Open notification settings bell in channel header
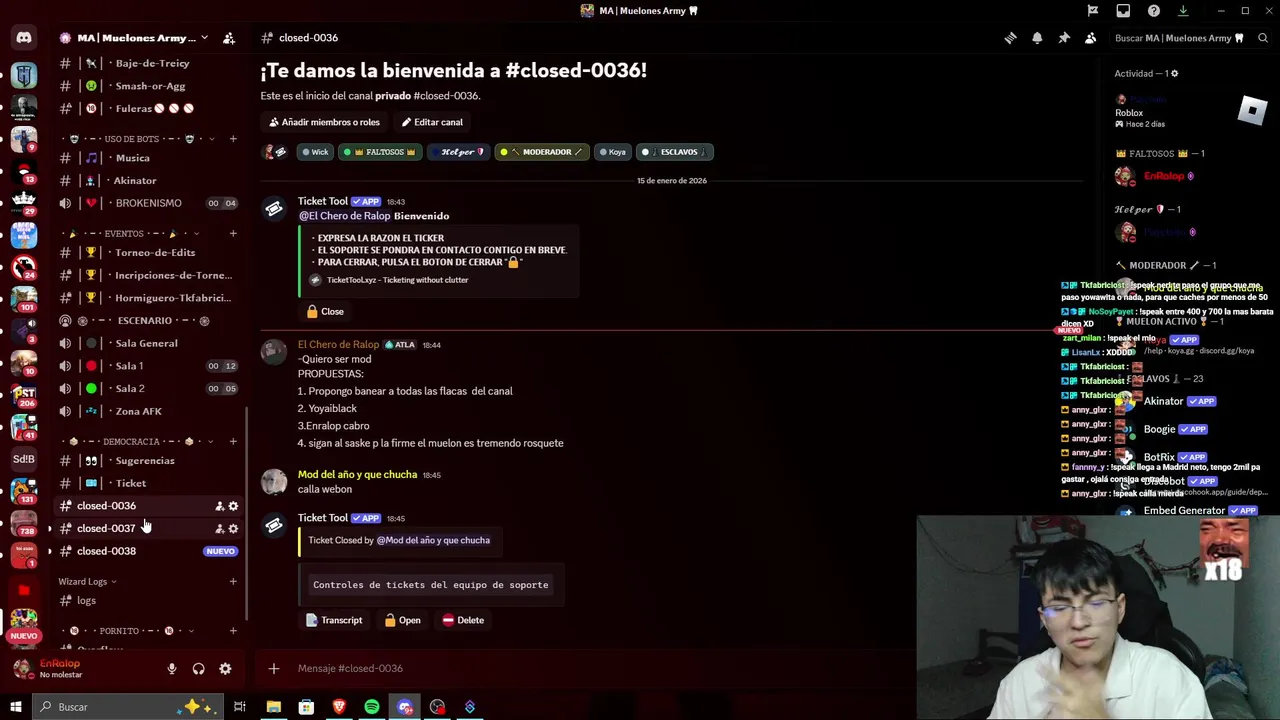Screen dimensions: 1280x720 [x=1037, y=38]
